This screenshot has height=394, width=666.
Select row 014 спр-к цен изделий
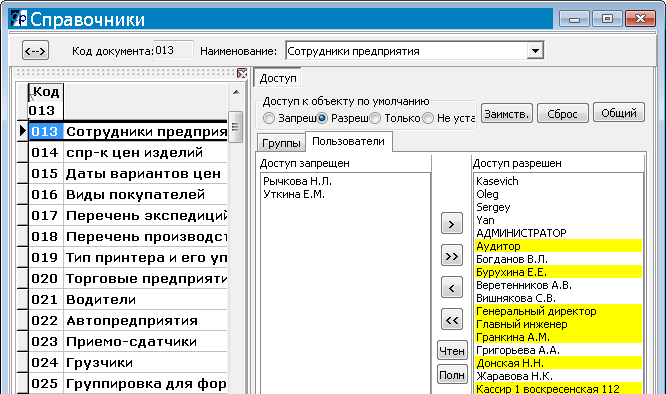coord(128,152)
